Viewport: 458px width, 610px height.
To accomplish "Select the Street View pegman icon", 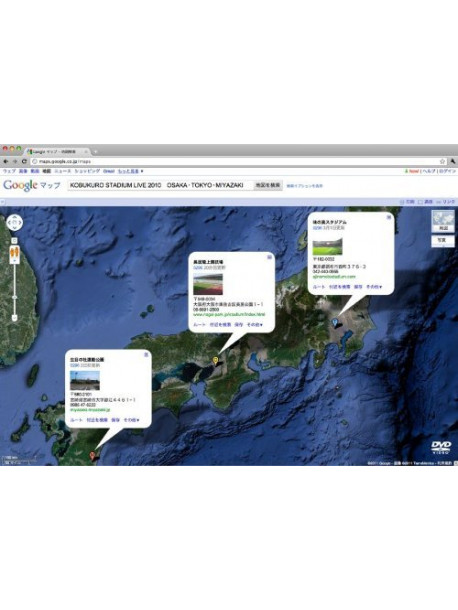I will point(14,252).
